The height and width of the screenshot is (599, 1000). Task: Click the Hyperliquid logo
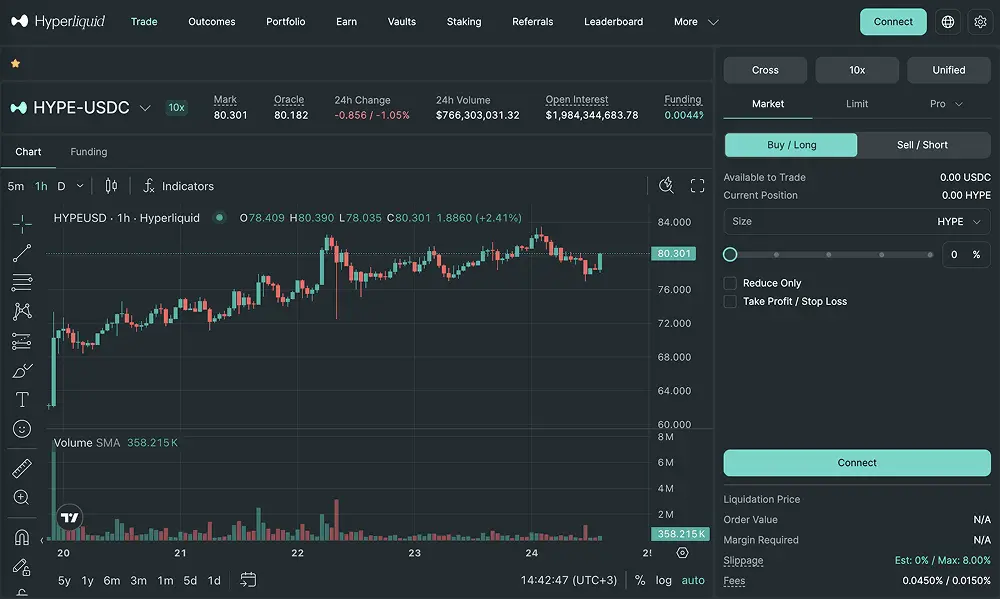click(57, 21)
